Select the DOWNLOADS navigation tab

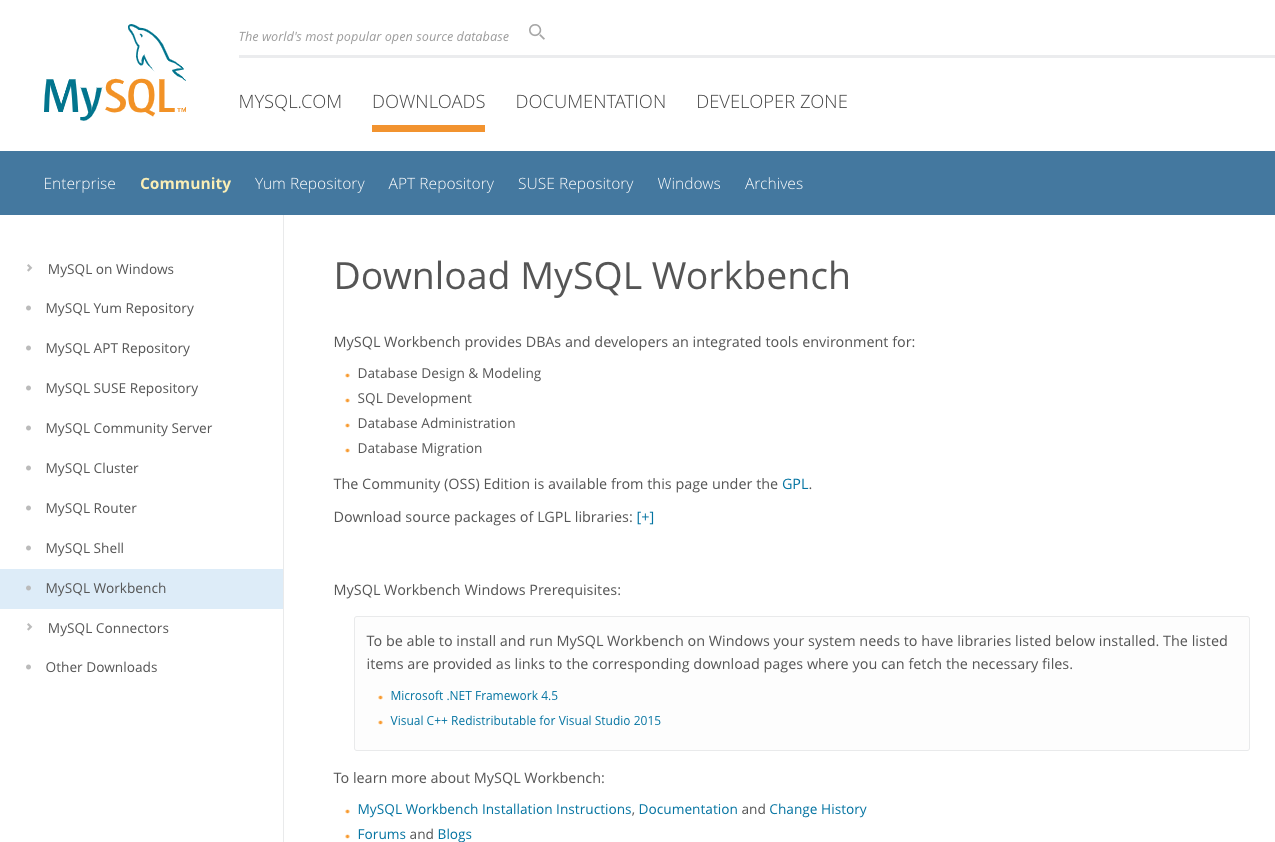point(428,101)
